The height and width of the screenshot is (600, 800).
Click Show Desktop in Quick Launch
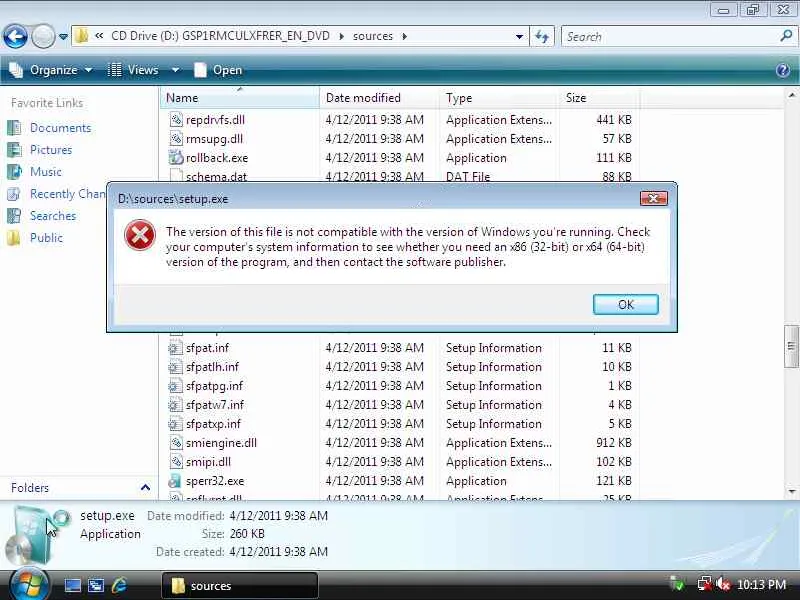[72, 585]
